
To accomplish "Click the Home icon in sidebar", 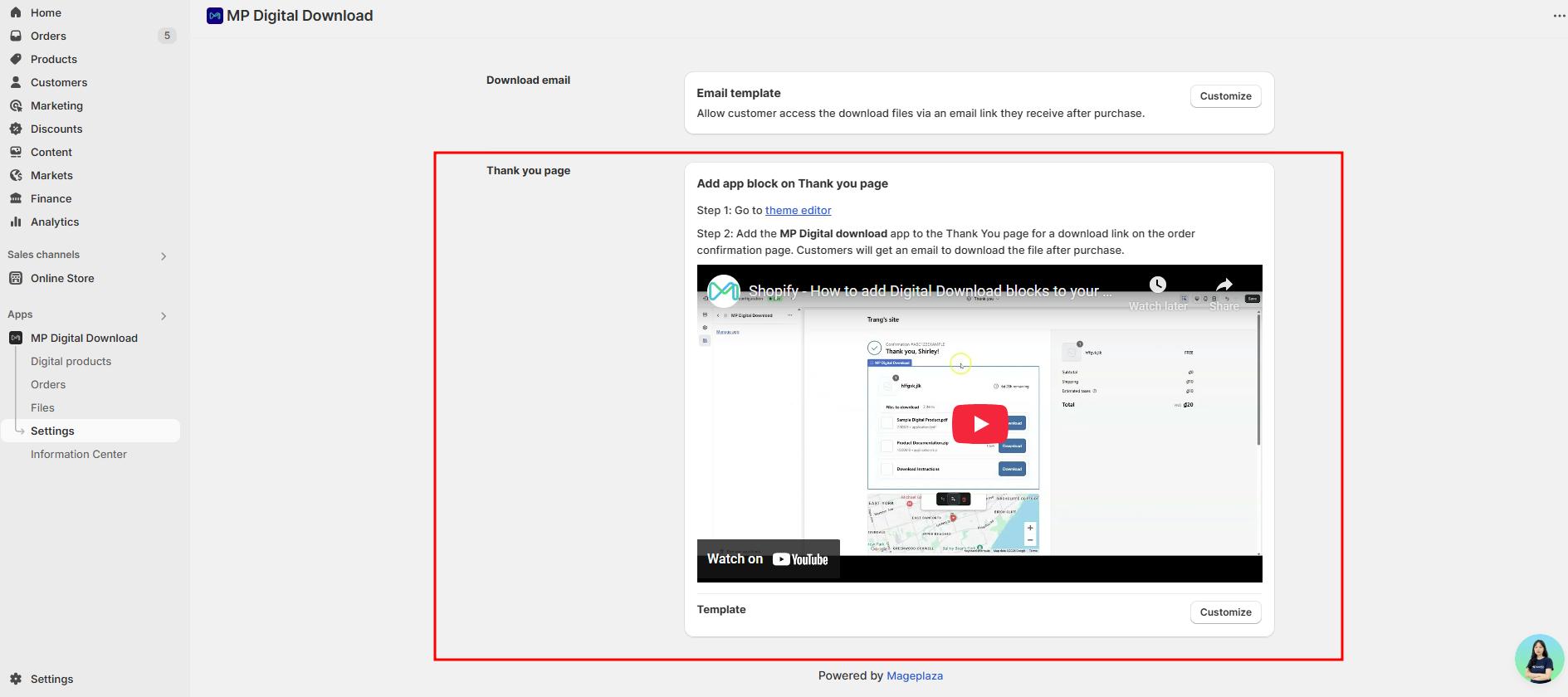I will [x=16, y=12].
